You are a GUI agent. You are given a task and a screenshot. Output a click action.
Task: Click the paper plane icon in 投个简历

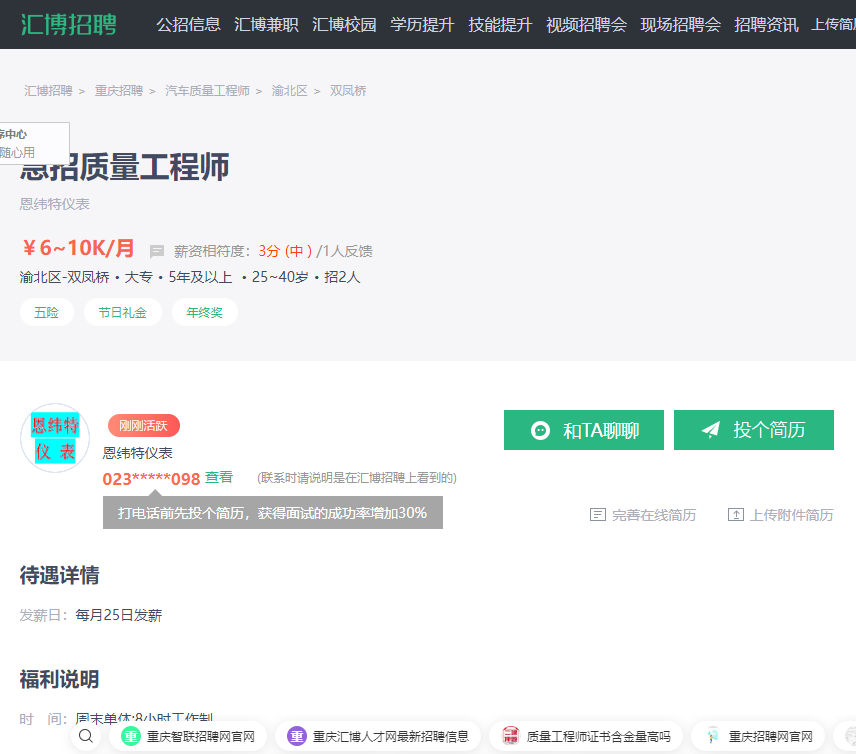[x=711, y=430]
